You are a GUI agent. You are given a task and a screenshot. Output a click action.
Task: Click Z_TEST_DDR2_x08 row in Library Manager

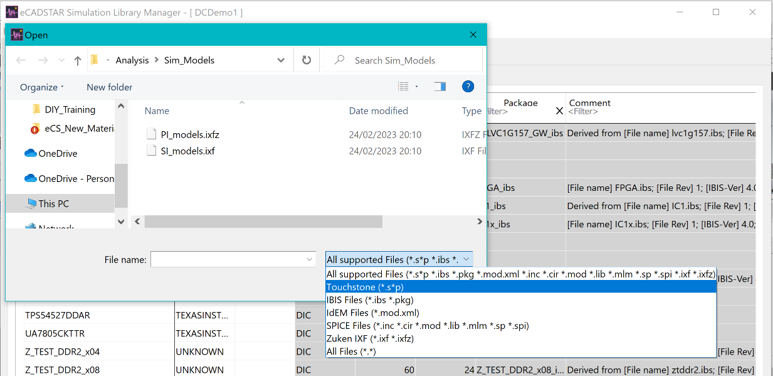(x=63, y=370)
